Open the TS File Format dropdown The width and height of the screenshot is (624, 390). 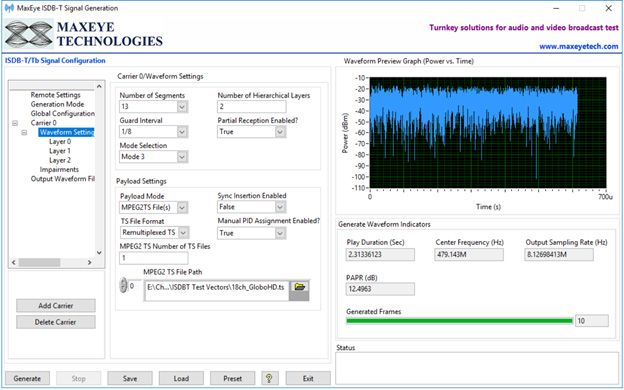(x=183, y=232)
